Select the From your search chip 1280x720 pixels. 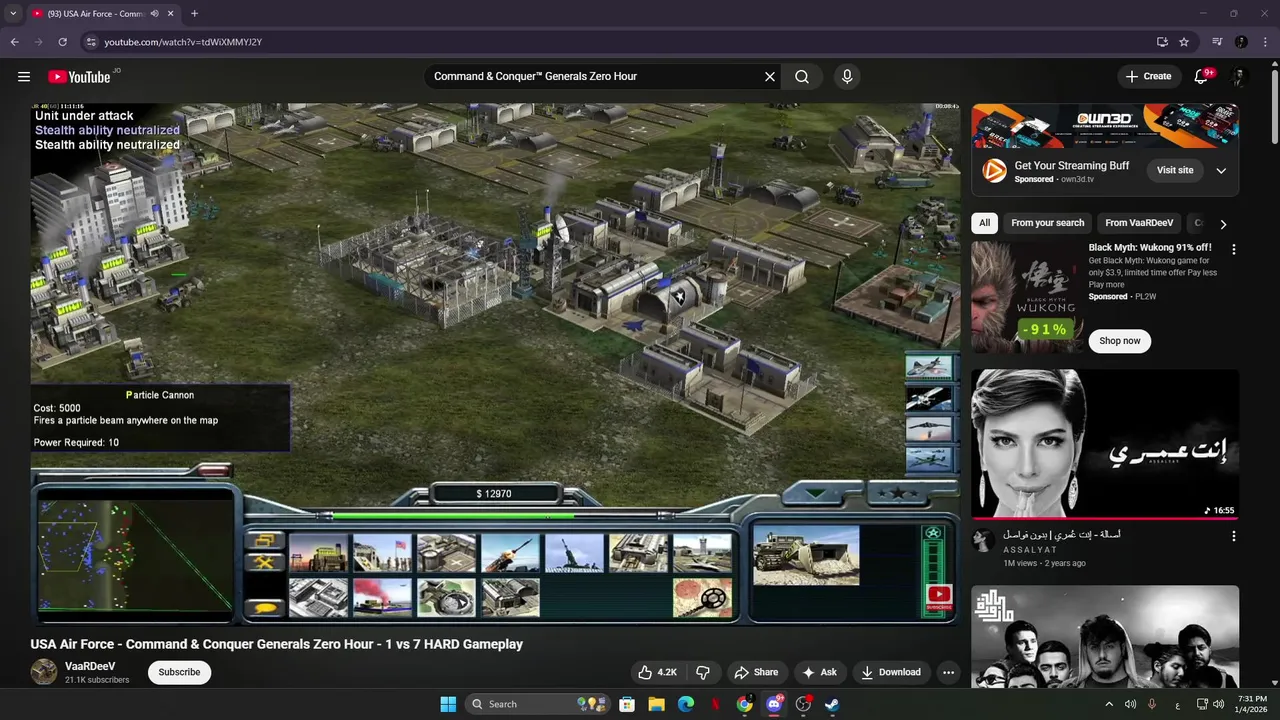(x=1047, y=223)
